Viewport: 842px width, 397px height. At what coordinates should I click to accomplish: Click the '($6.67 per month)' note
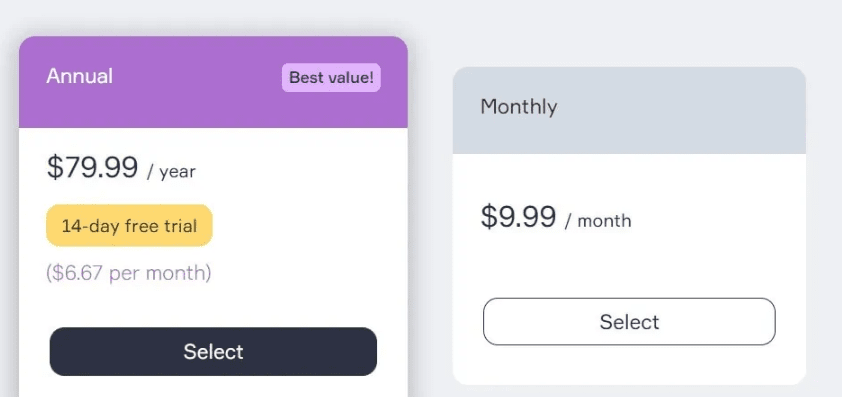click(129, 273)
